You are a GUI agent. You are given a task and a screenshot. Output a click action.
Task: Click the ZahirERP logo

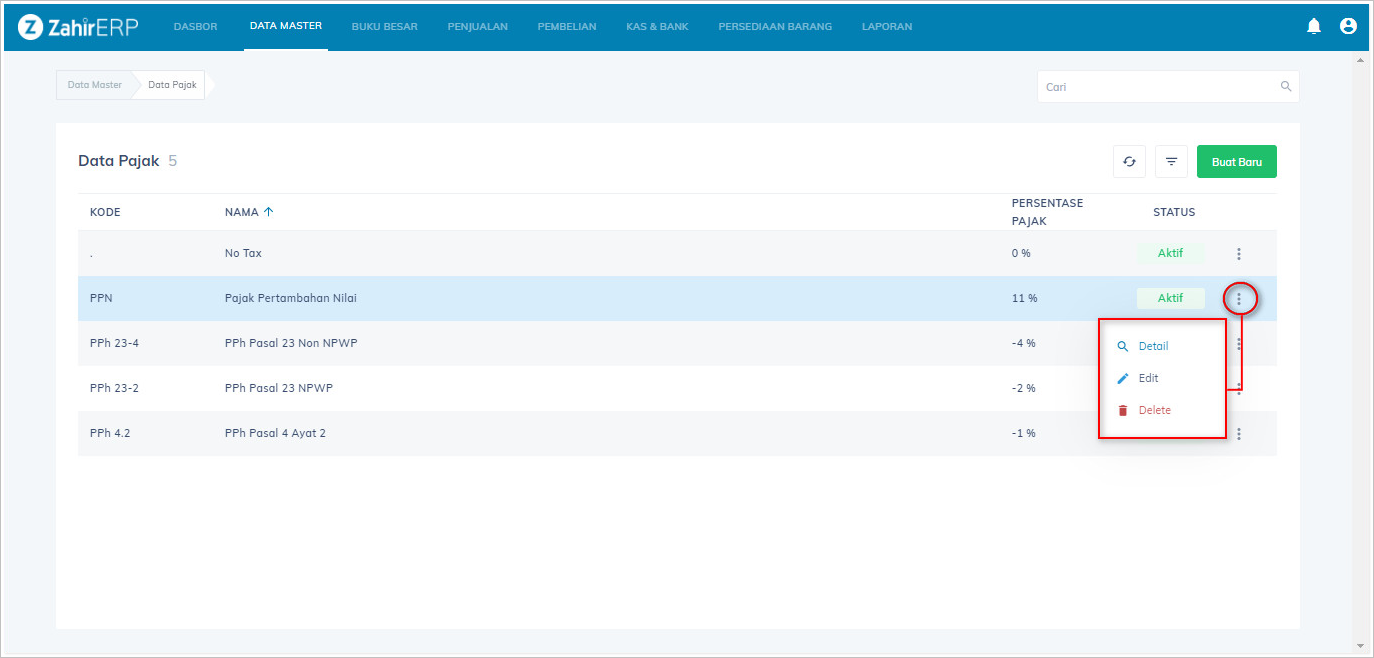click(x=78, y=27)
